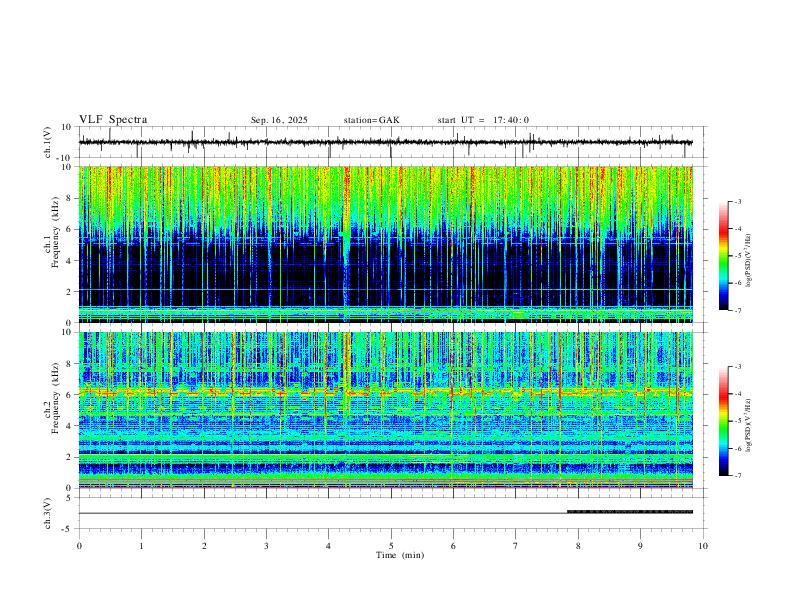Click the thick ch.3 trace segment near 9 minutes
792x612 pixels.
click(x=630, y=512)
